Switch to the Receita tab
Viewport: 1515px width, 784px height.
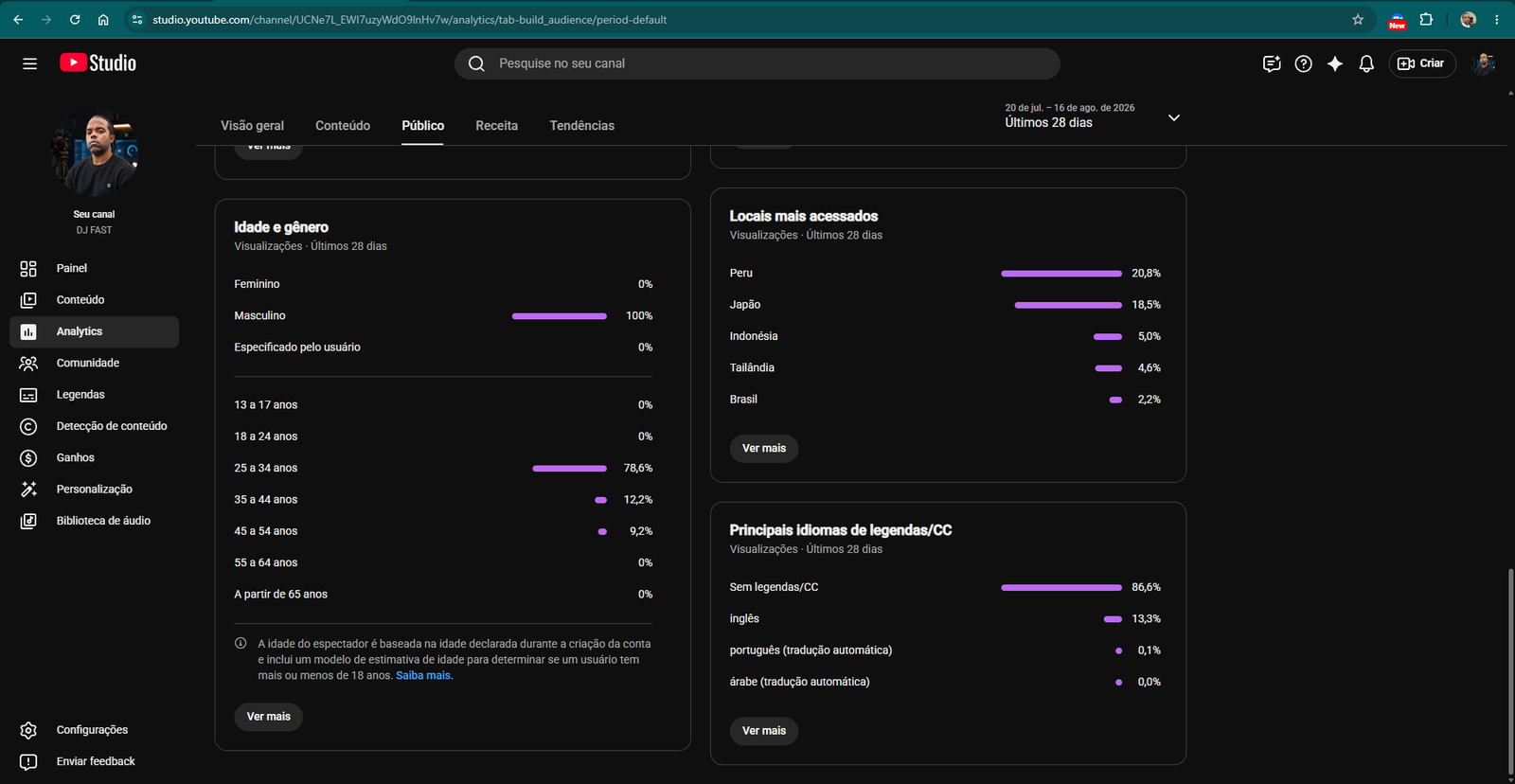496,126
